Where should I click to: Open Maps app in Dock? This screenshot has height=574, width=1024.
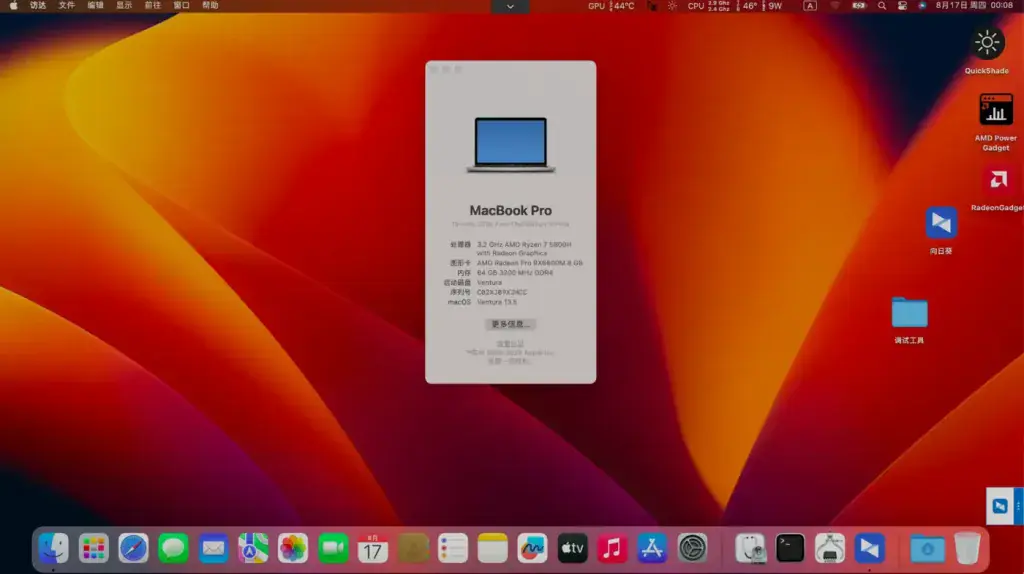(x=253, y=548)
